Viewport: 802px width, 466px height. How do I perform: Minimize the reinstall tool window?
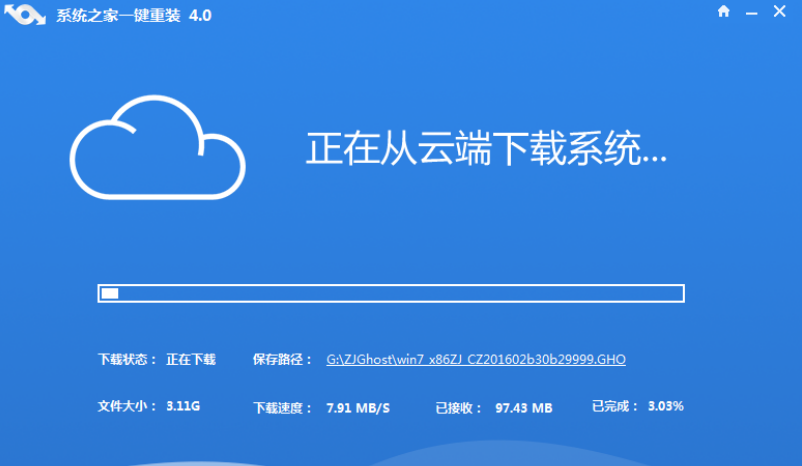[751, 13]
